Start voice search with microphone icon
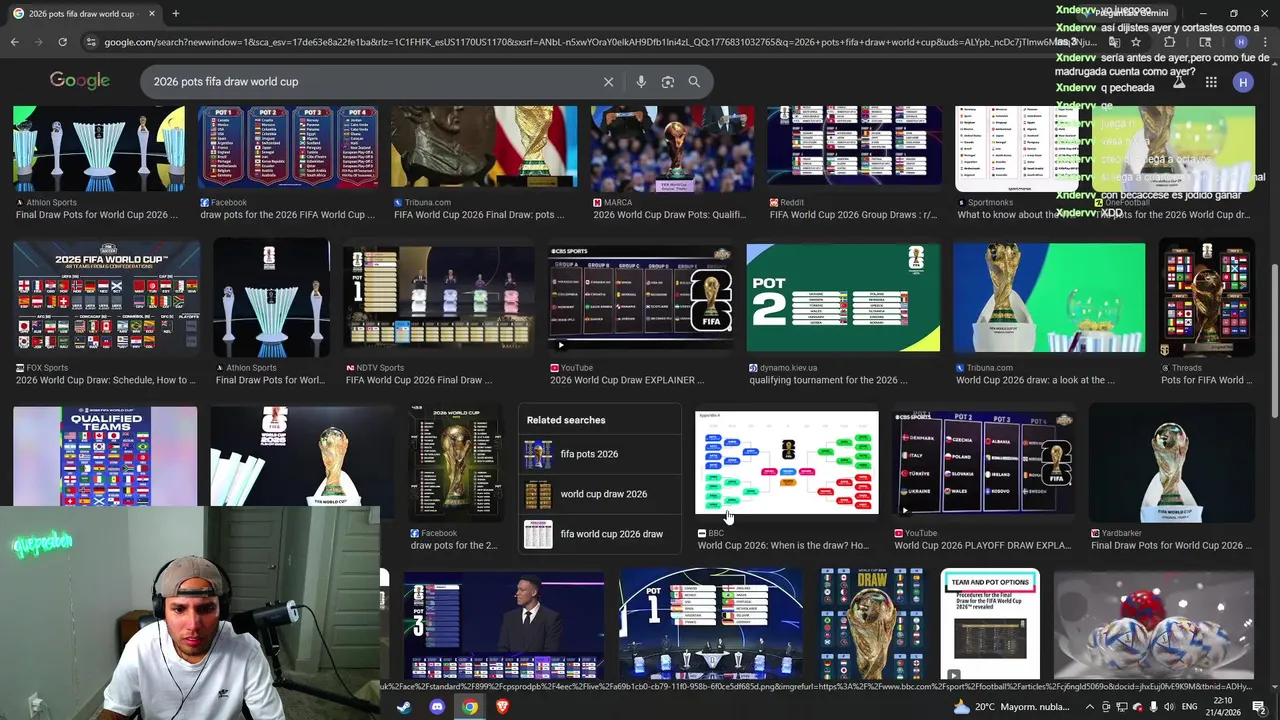1280x720 pixels. coord(641,82)
